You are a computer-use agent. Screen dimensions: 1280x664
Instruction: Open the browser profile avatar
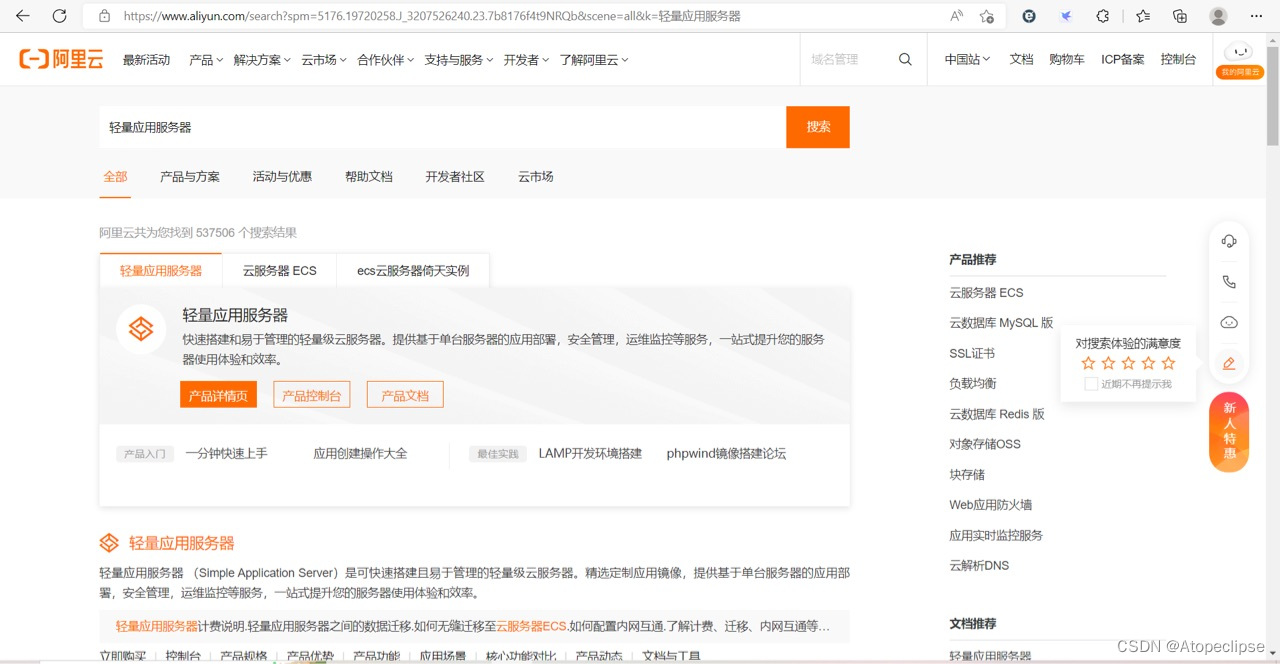(1218, 16)
